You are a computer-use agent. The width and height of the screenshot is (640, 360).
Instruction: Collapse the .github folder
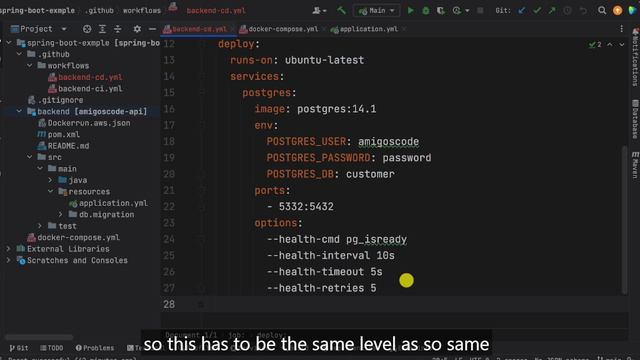(19, 54)
